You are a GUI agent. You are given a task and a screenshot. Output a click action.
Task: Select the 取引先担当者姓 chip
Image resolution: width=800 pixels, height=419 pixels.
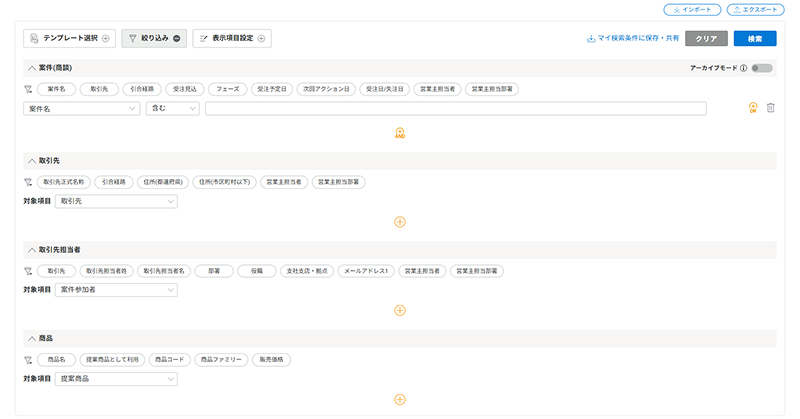[x=107, y=271]
